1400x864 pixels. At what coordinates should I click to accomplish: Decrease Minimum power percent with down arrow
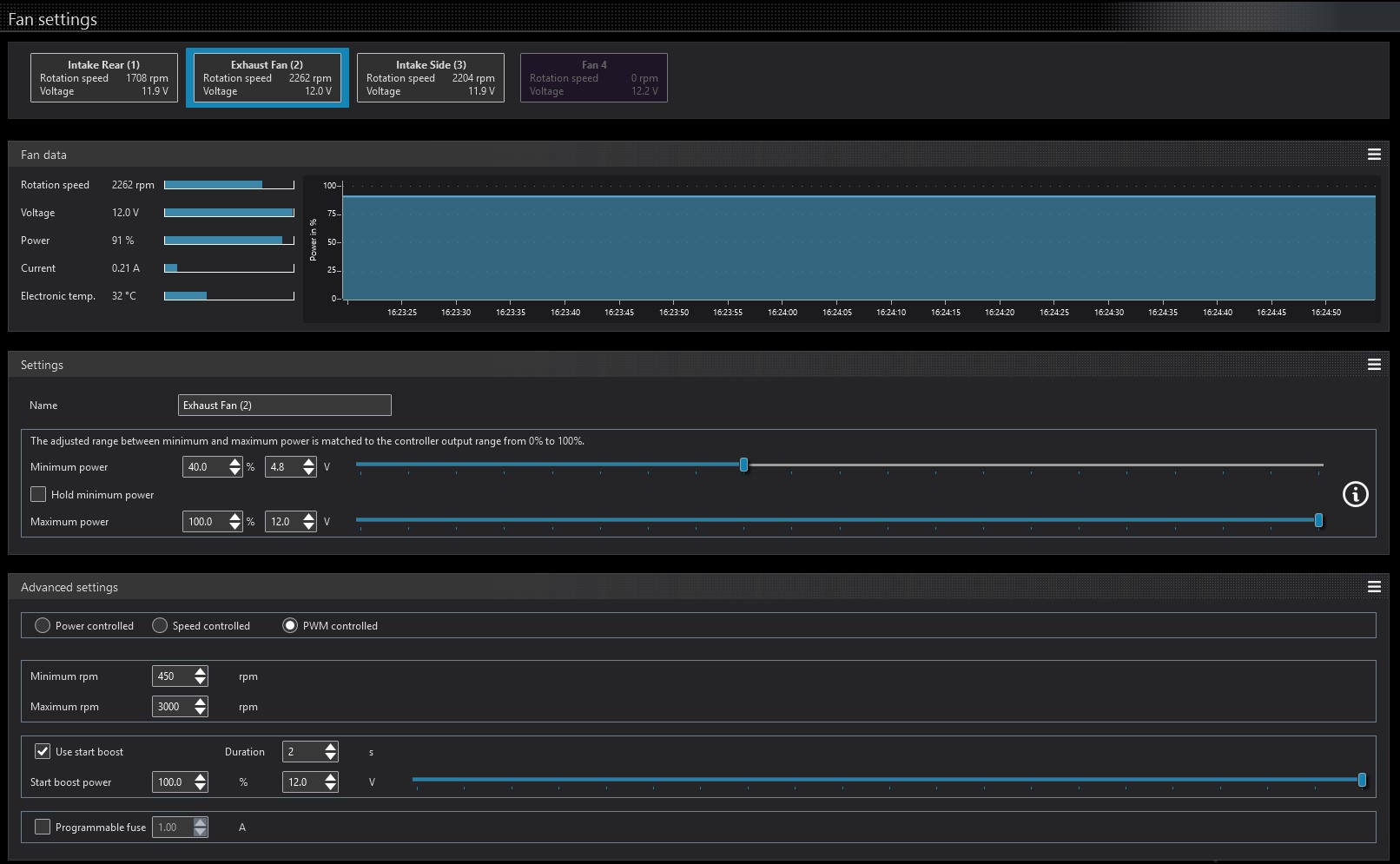(235, 472)
